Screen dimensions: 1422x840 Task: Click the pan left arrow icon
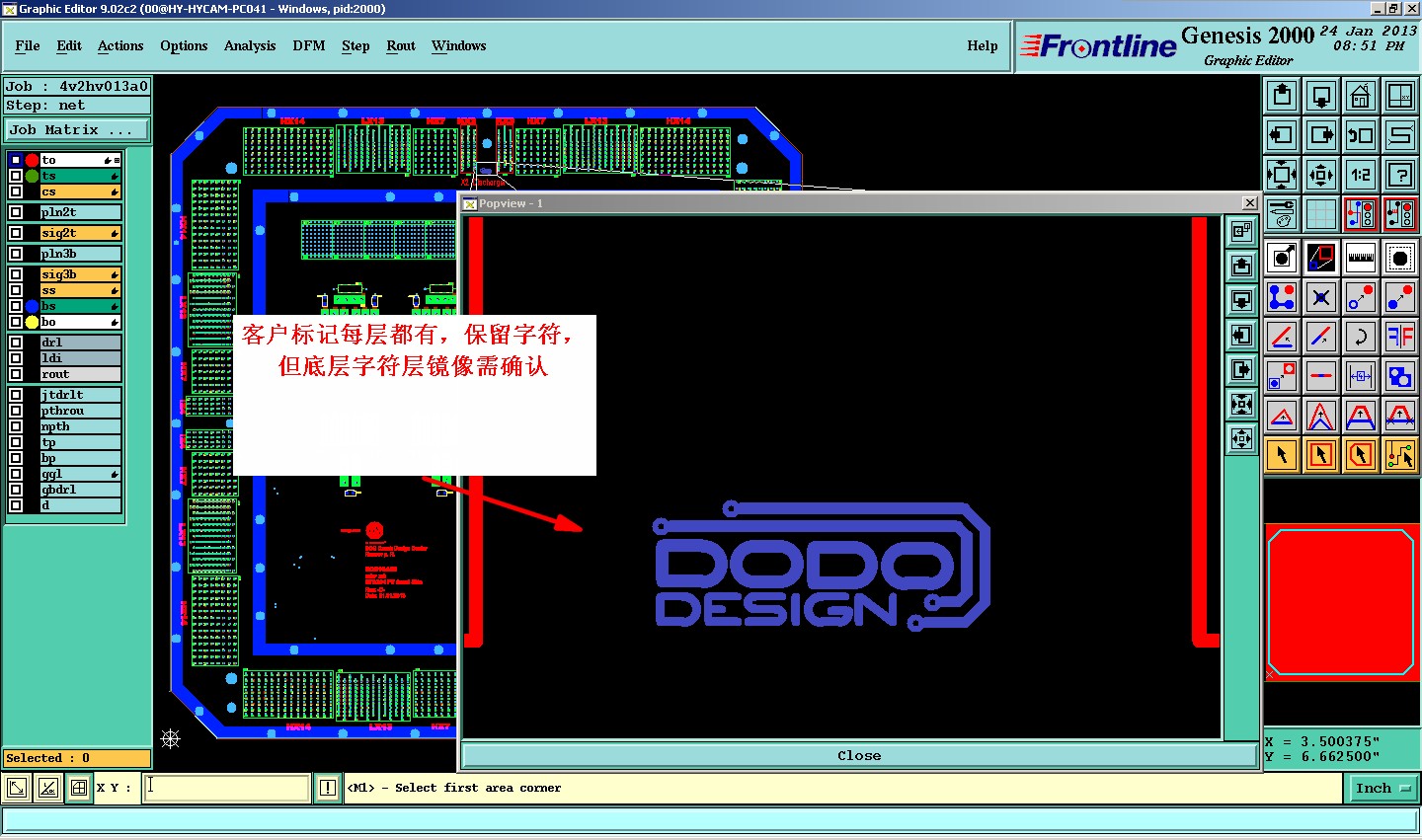click(1282, 135)
